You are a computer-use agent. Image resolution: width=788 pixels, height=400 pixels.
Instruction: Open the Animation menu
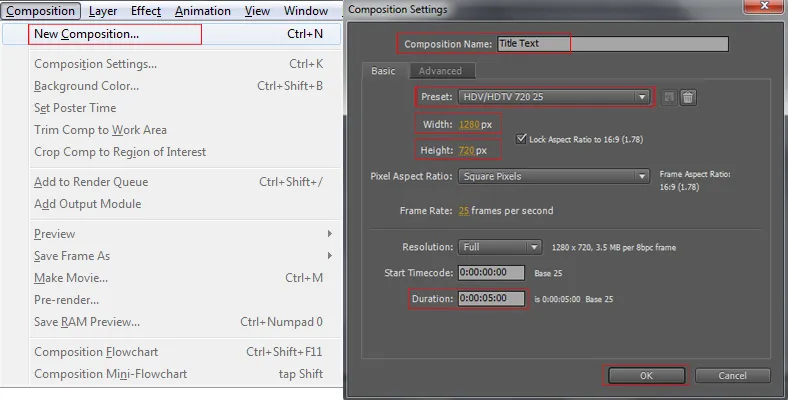coord(203,11)
